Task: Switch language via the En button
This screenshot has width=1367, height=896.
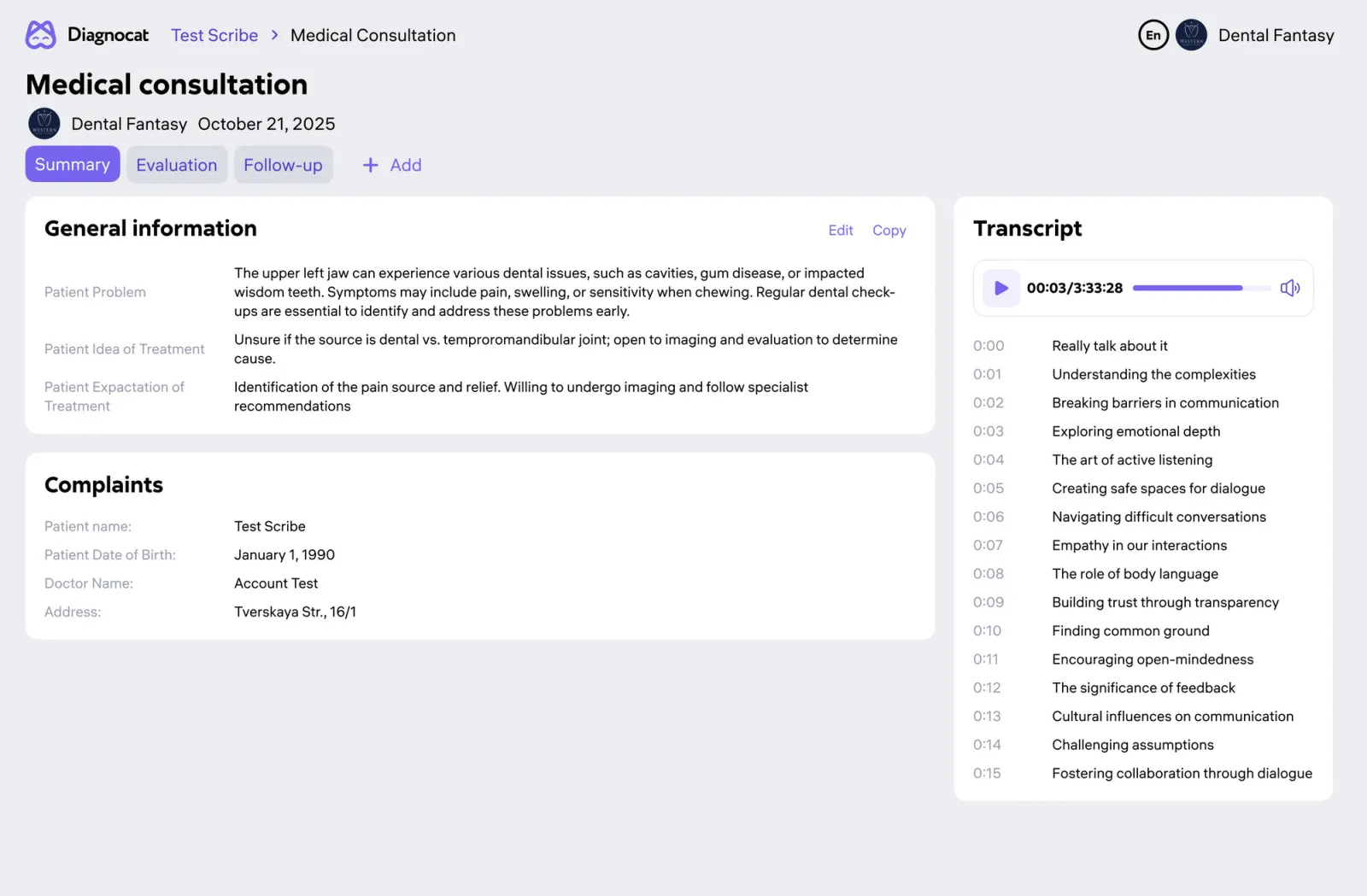Action: click(1153, 35)
